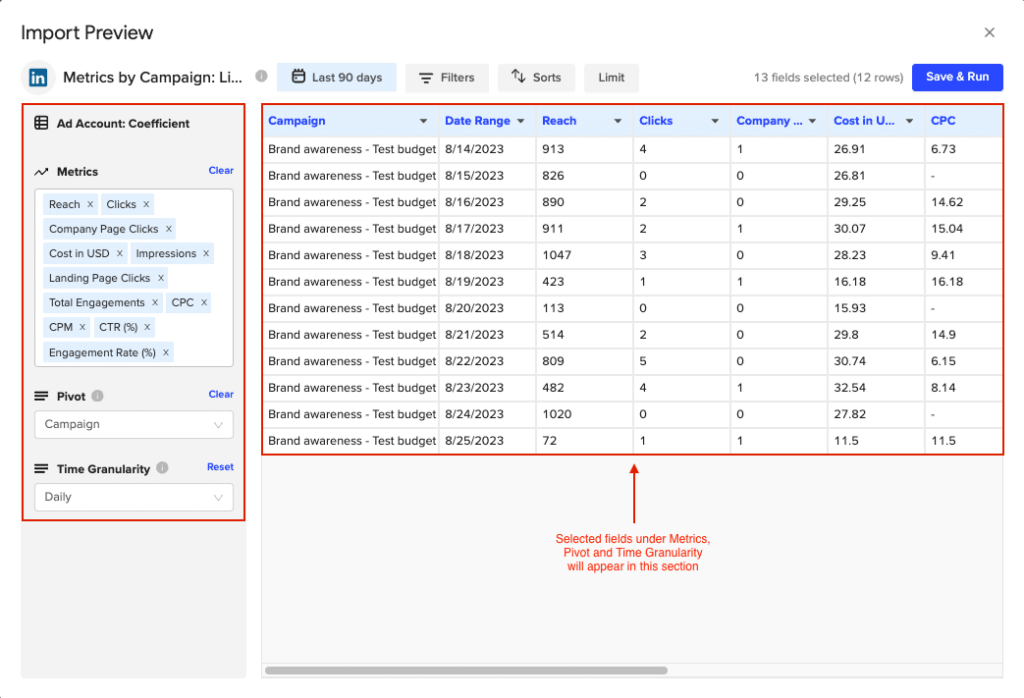Remove the CTR (%) tag
The width and height of the screenshot is (1024, 698).
pyautogui.click(x=147, y=327)
